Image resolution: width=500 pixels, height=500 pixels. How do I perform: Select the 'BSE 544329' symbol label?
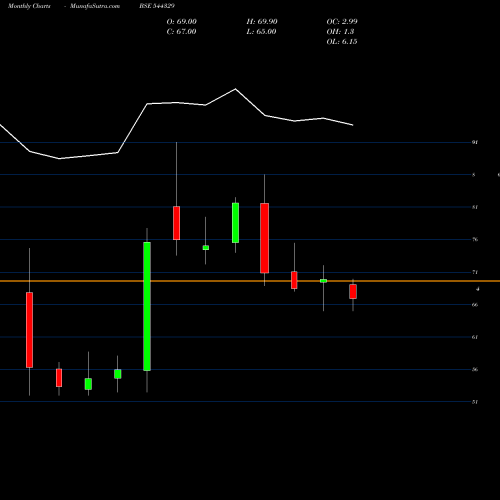pyautogui.click(x=157, y=6)
